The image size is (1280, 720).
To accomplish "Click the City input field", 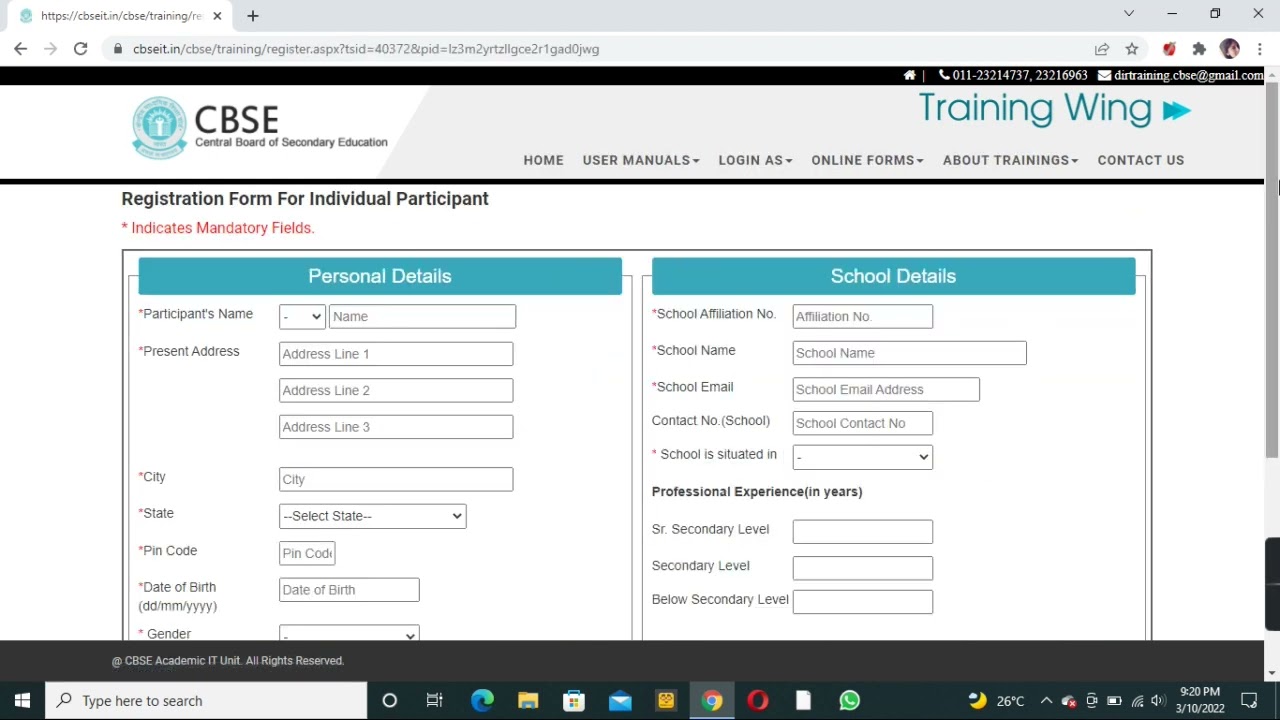I will coord(396,479).
